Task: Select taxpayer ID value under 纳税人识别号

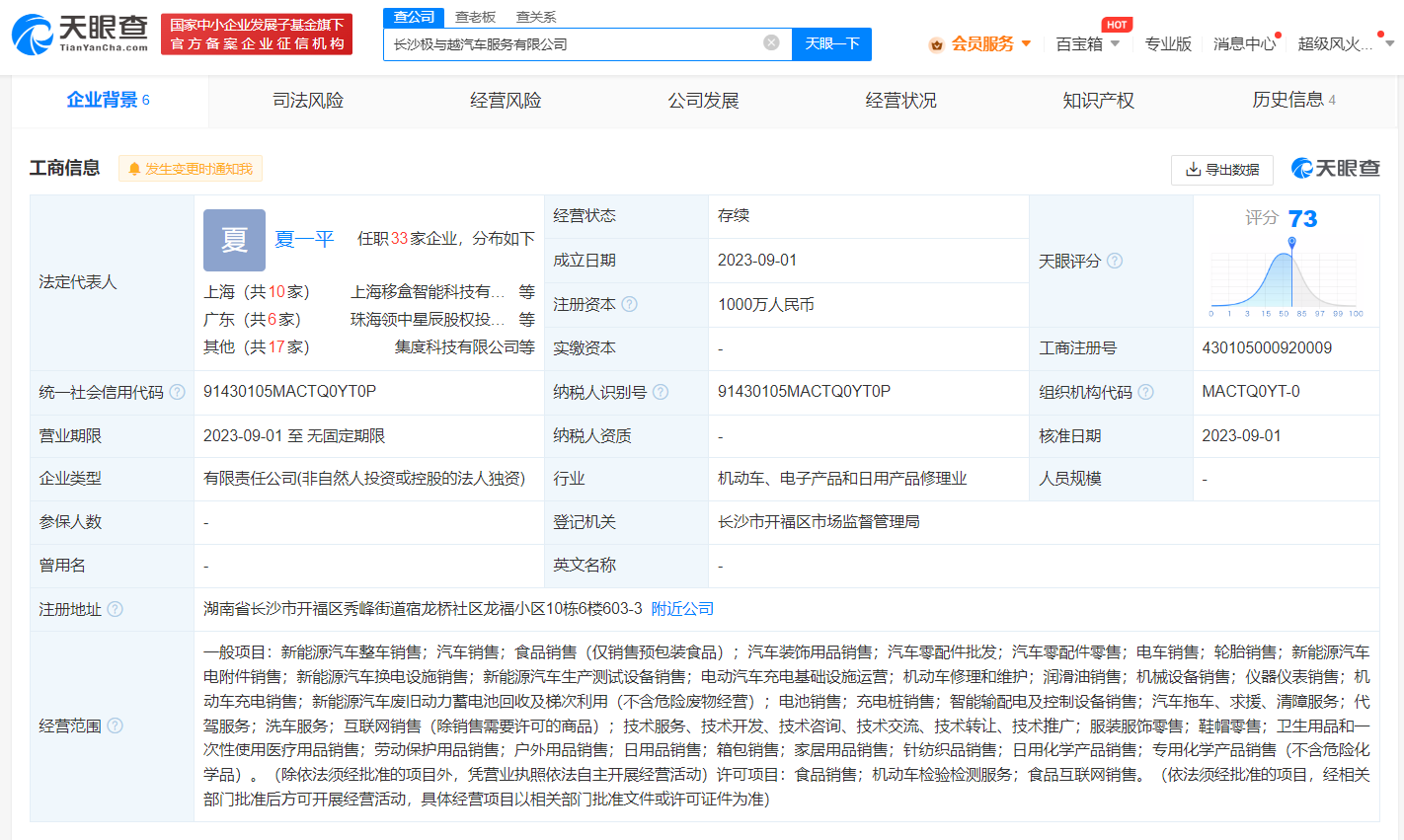Action: [804, 392]
